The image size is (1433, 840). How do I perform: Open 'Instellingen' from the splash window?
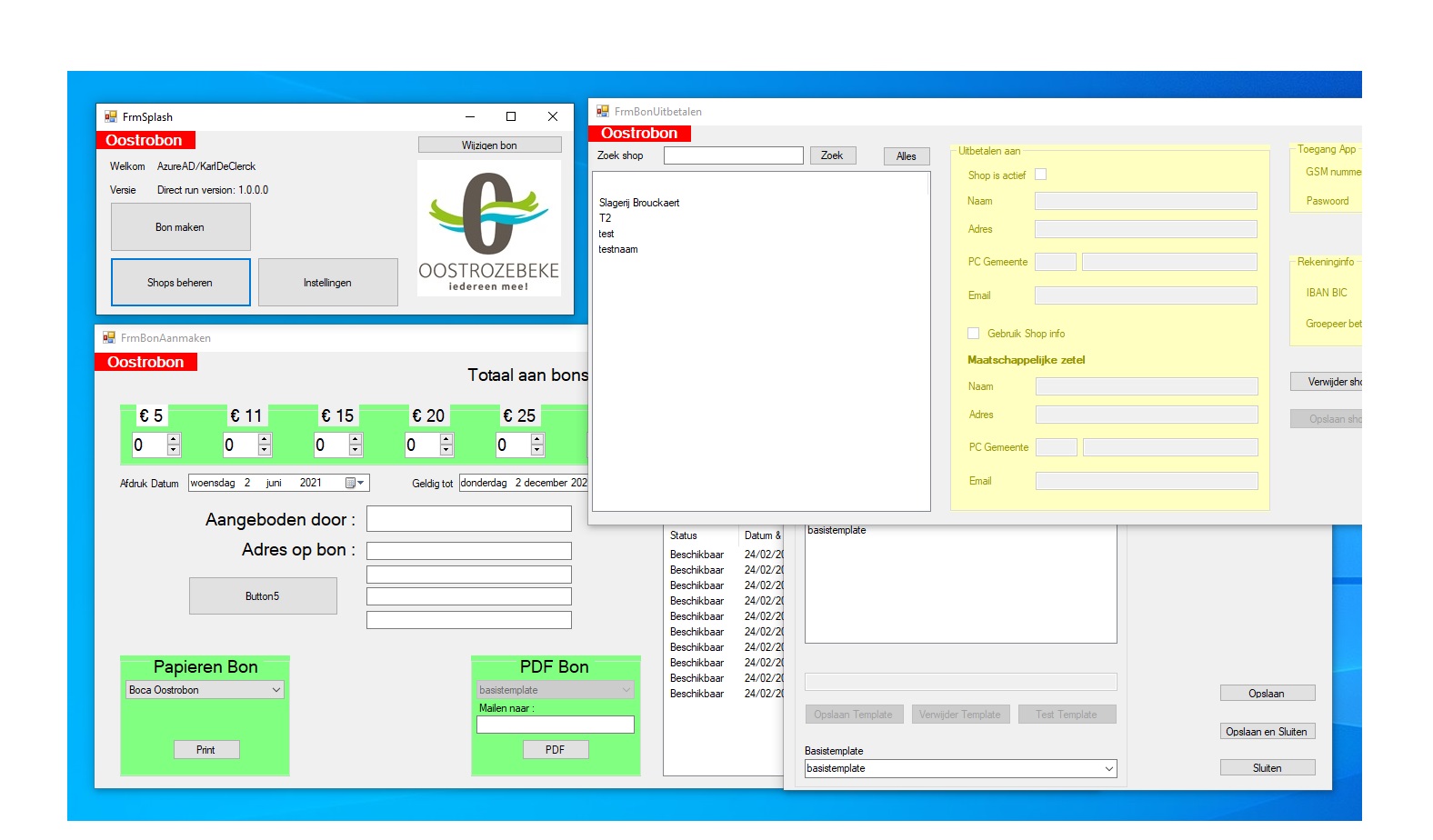point(327,283)
